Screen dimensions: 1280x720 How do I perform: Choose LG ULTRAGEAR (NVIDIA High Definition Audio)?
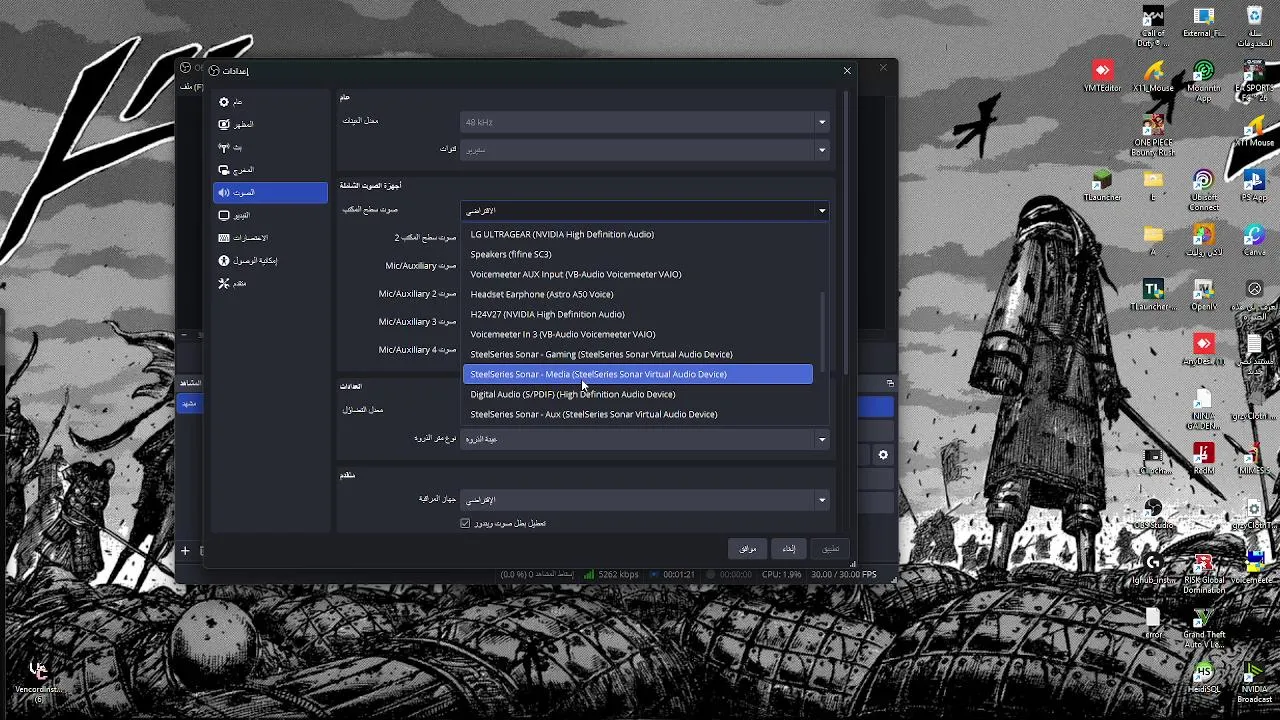point(638,234)
